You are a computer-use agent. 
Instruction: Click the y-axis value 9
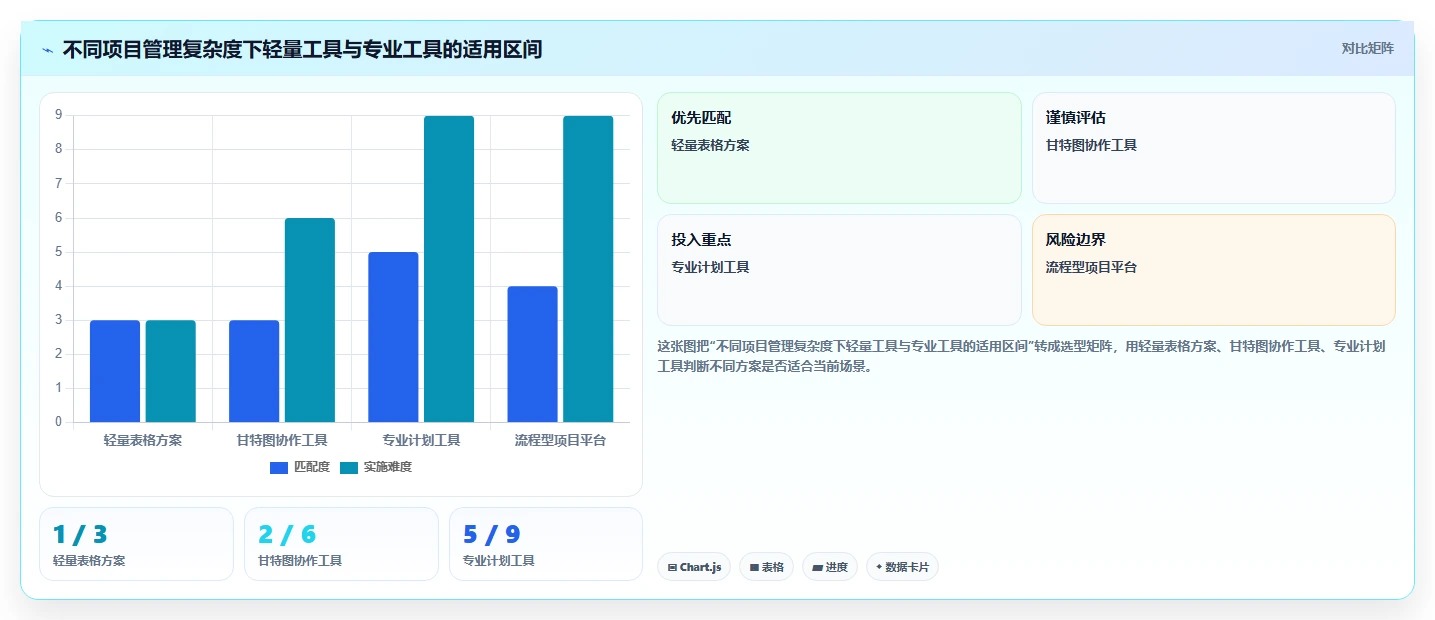59,115
